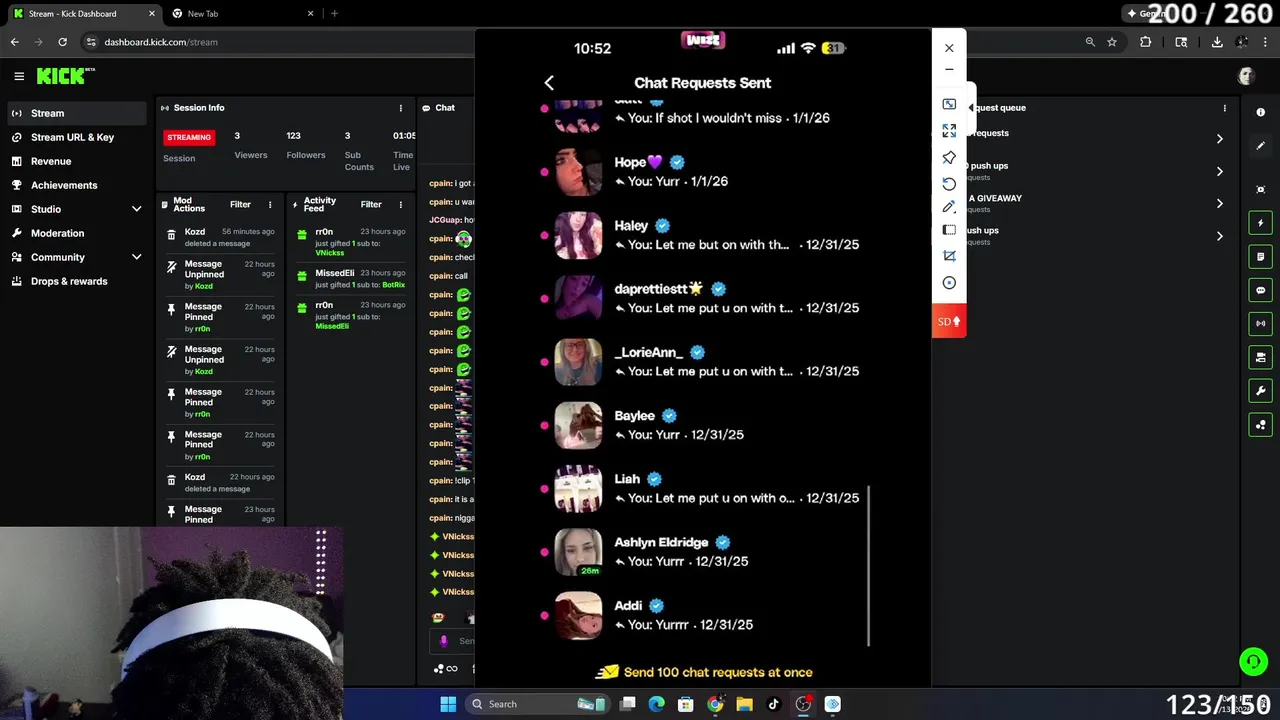The height and width of the screenshot is (720, 1280).
Task: Open the Kick hamburger menu
Action: (x=19, y=76)
